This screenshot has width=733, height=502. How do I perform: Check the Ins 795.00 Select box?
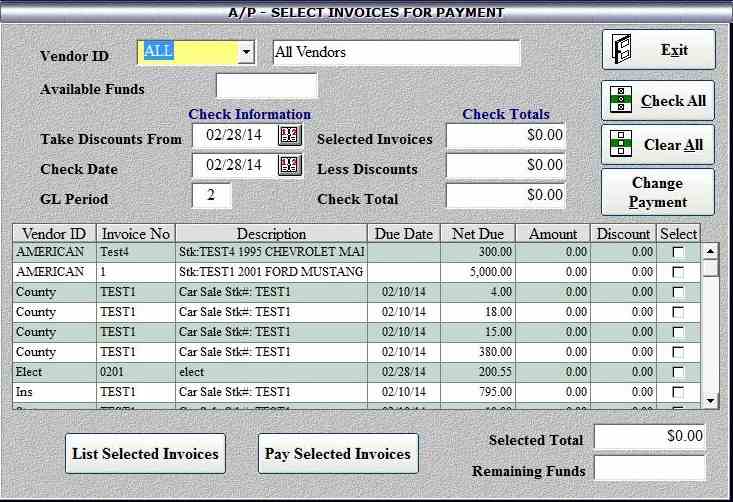[678, 393]
